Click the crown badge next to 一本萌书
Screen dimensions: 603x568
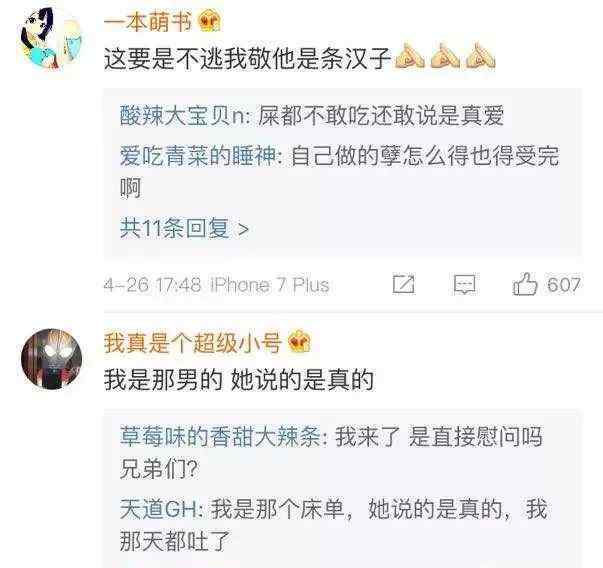click(x=210, y=21)
